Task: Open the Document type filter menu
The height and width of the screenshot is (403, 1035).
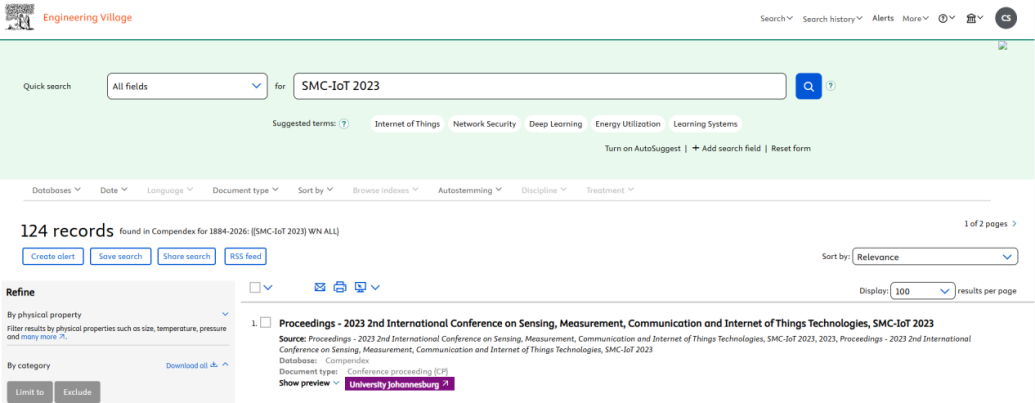Action: [246, 190]
